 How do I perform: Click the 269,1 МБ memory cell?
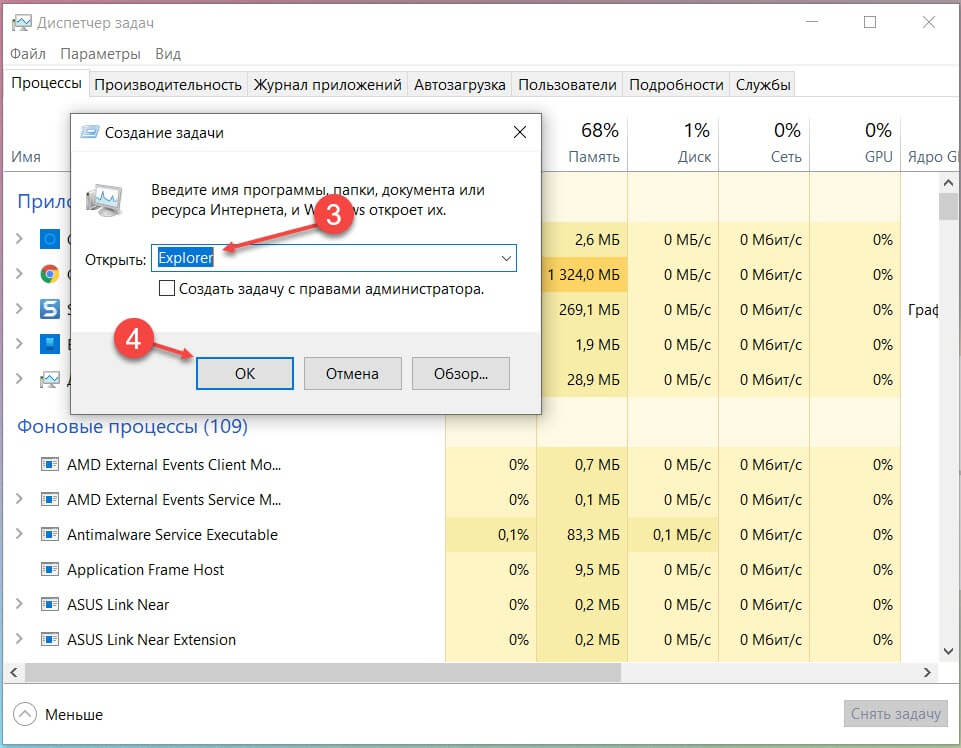[582, 309]
